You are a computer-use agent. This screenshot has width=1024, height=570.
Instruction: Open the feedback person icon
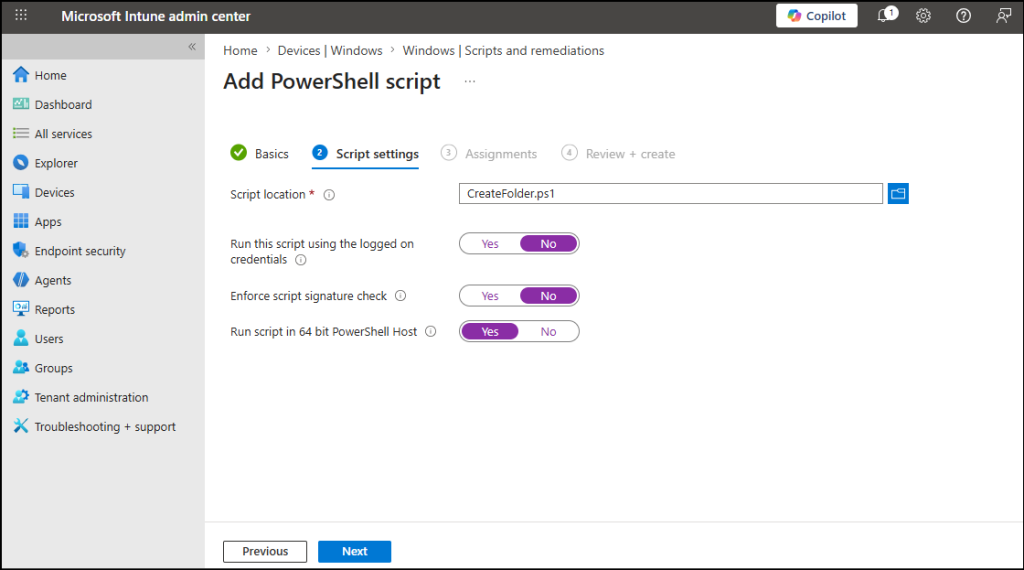pos(1003,16)
